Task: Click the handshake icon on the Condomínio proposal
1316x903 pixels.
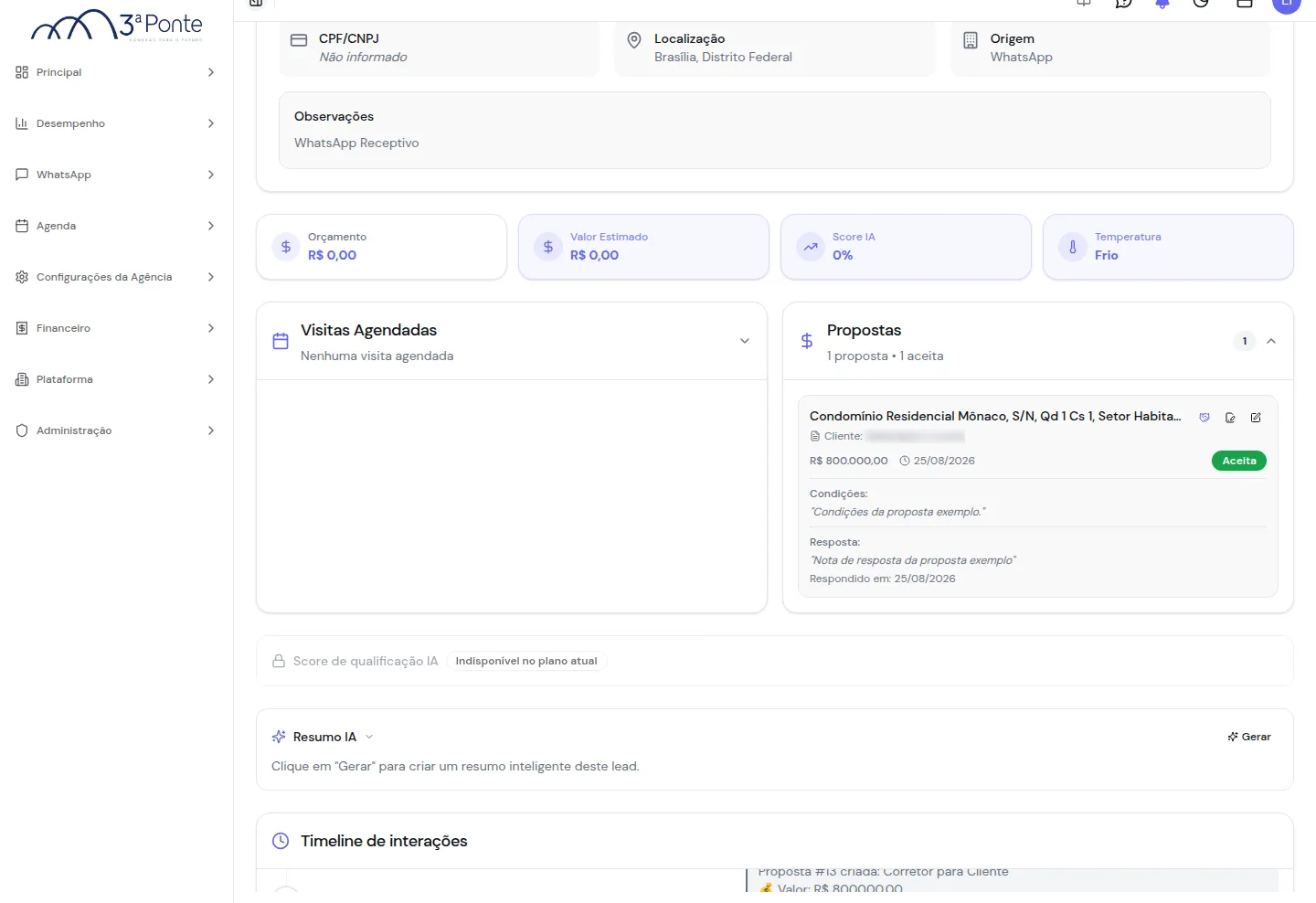Action: point(1205,417)
